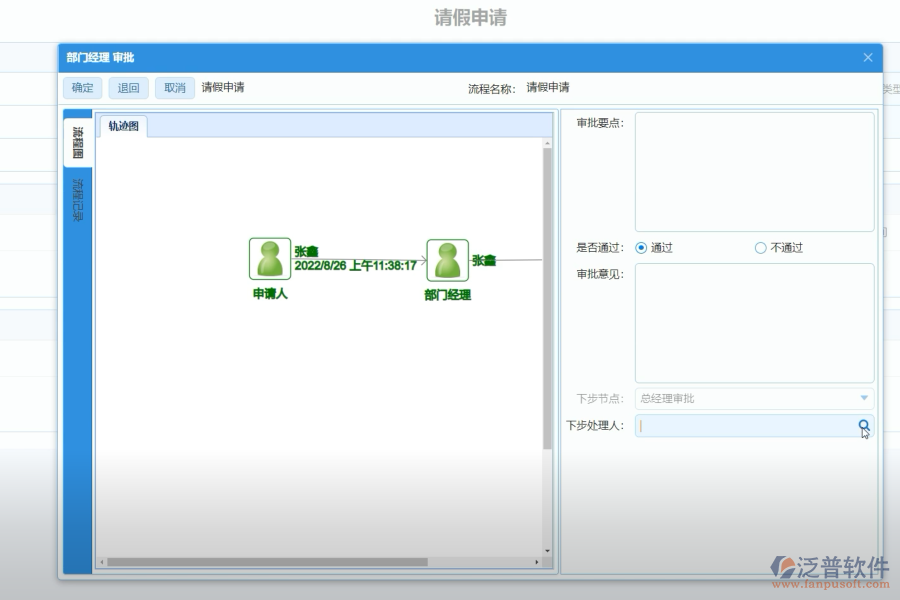The height and width of the screenshot is (600, 900).
Task: Open the 下步节点 dropdown showing 总经理审批
Action: pos(750,397)
